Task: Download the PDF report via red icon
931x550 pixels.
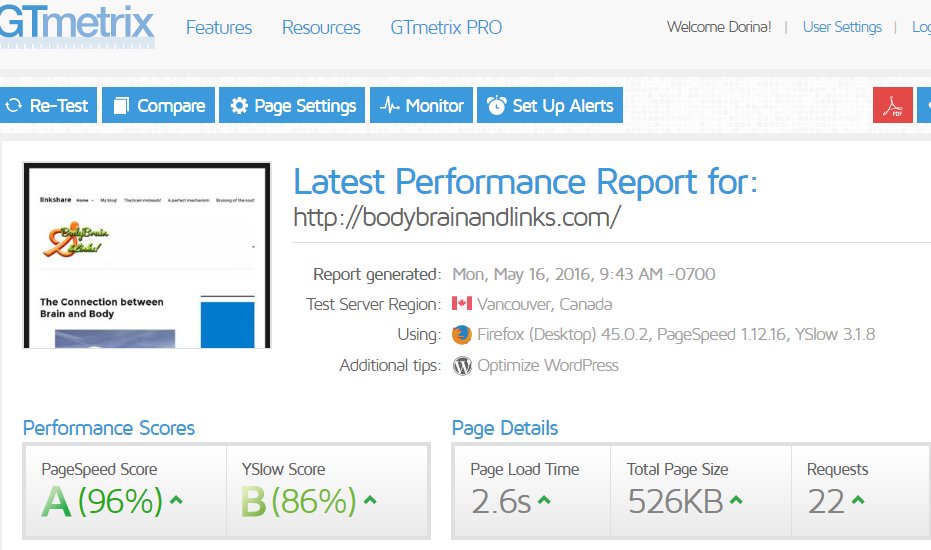Action: coord(892,105)
